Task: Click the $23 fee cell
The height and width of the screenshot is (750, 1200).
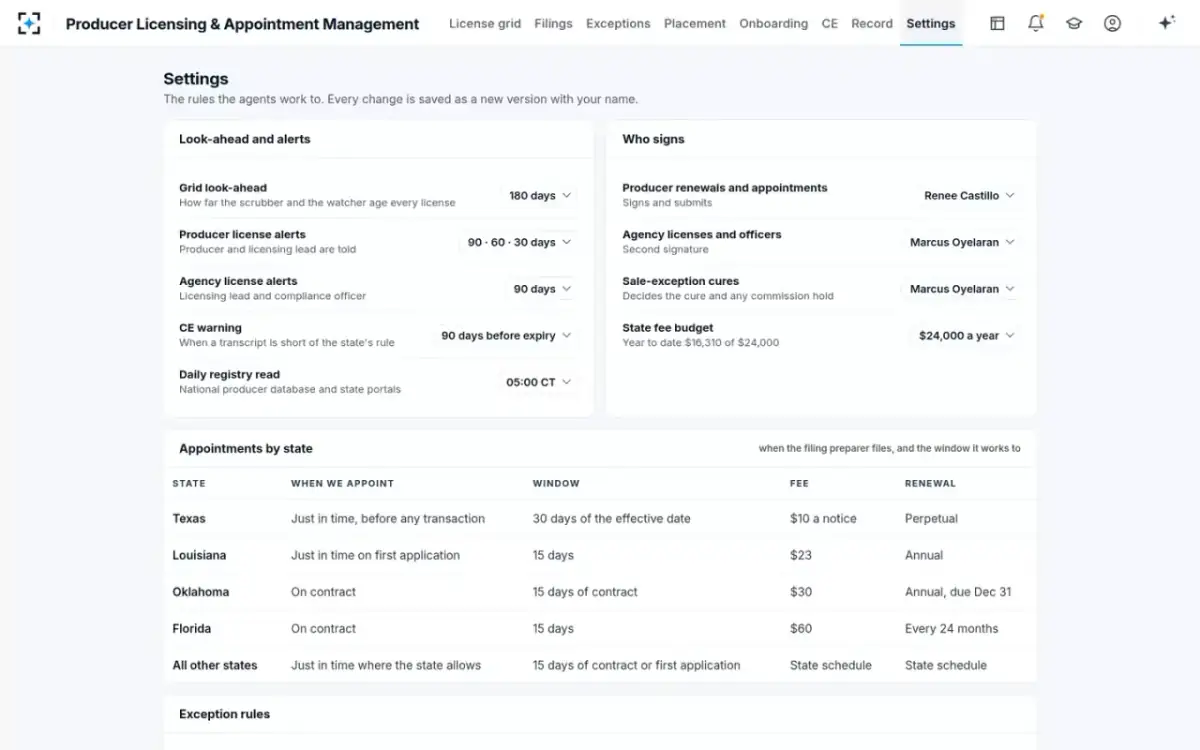Action: 801,555
